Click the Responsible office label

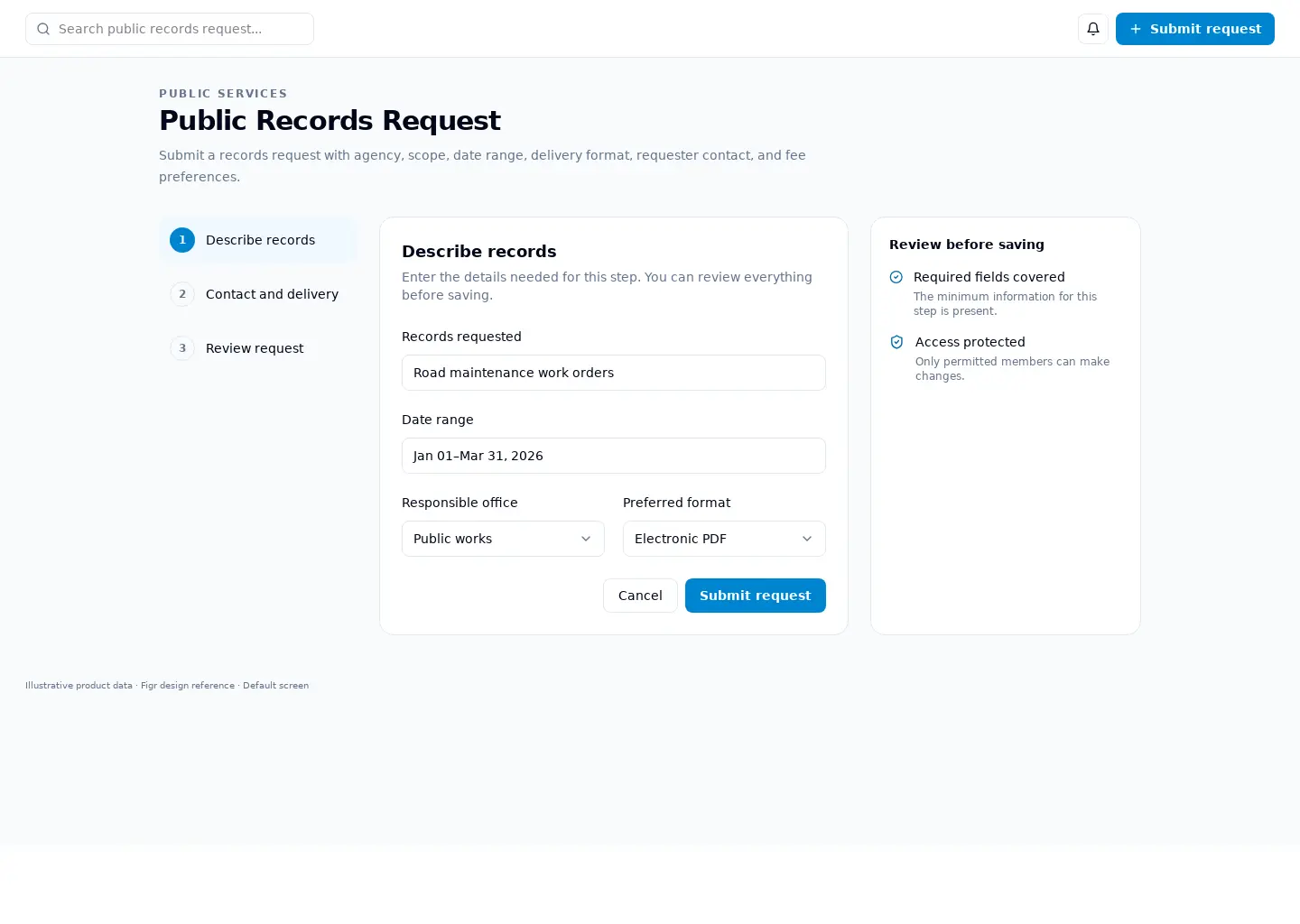460,503
